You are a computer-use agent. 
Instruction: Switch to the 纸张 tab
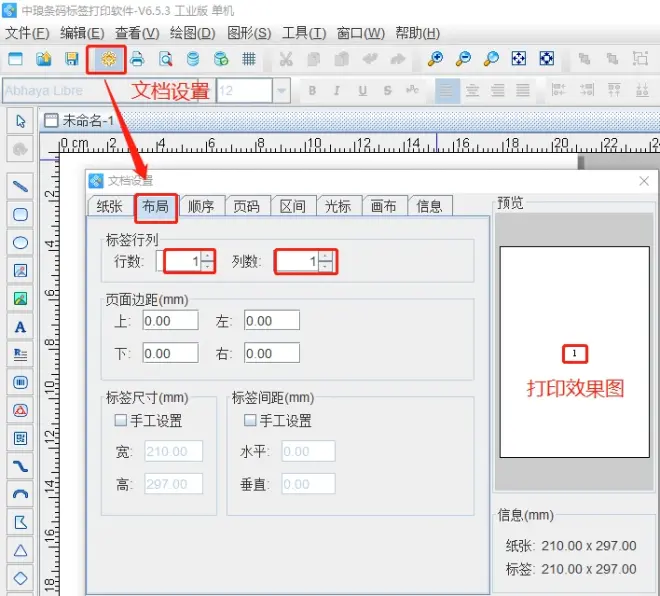click(x=109, y=206)
